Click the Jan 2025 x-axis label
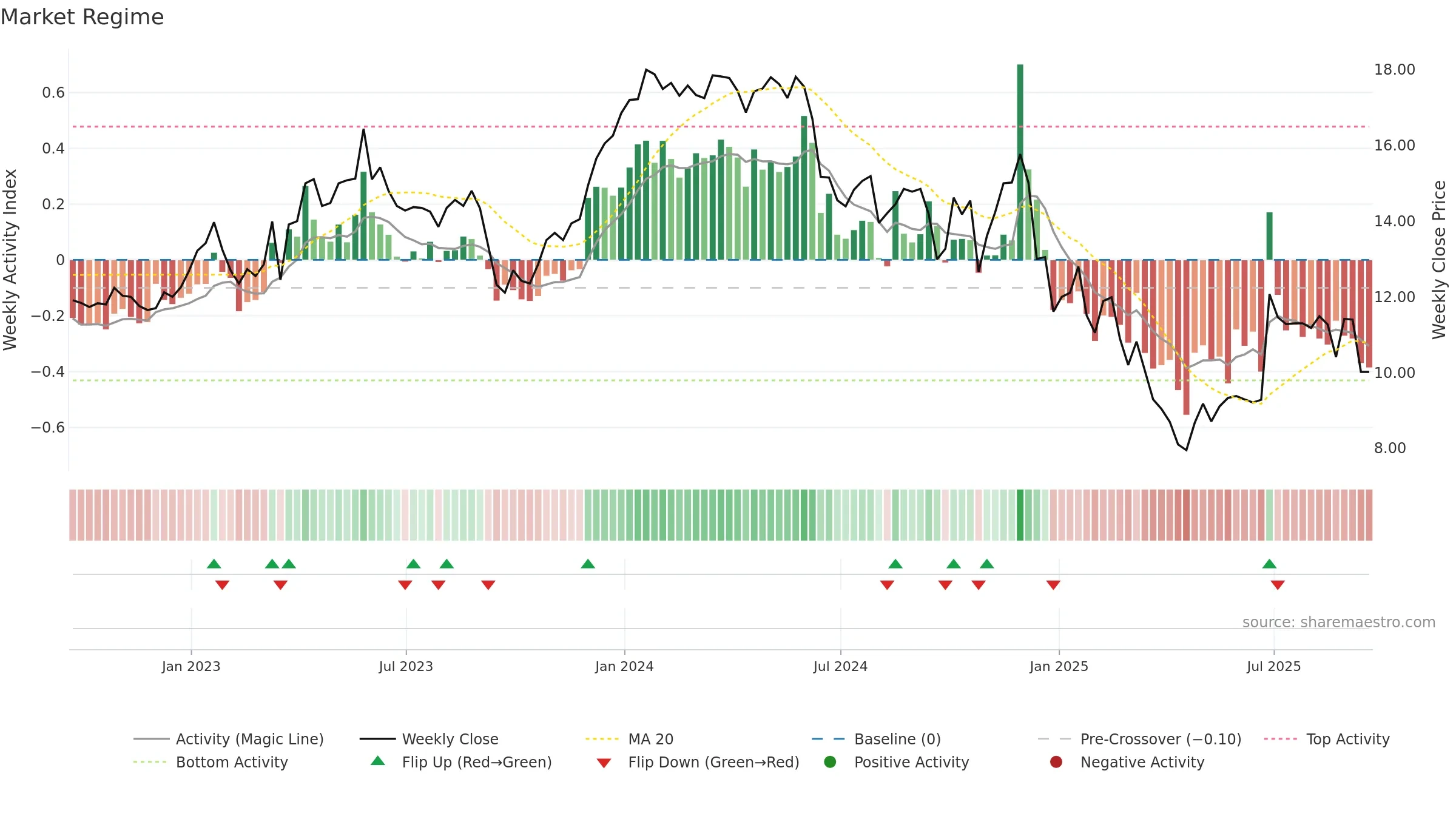The image size is (1456, 819). click(x=1059, y=666)
